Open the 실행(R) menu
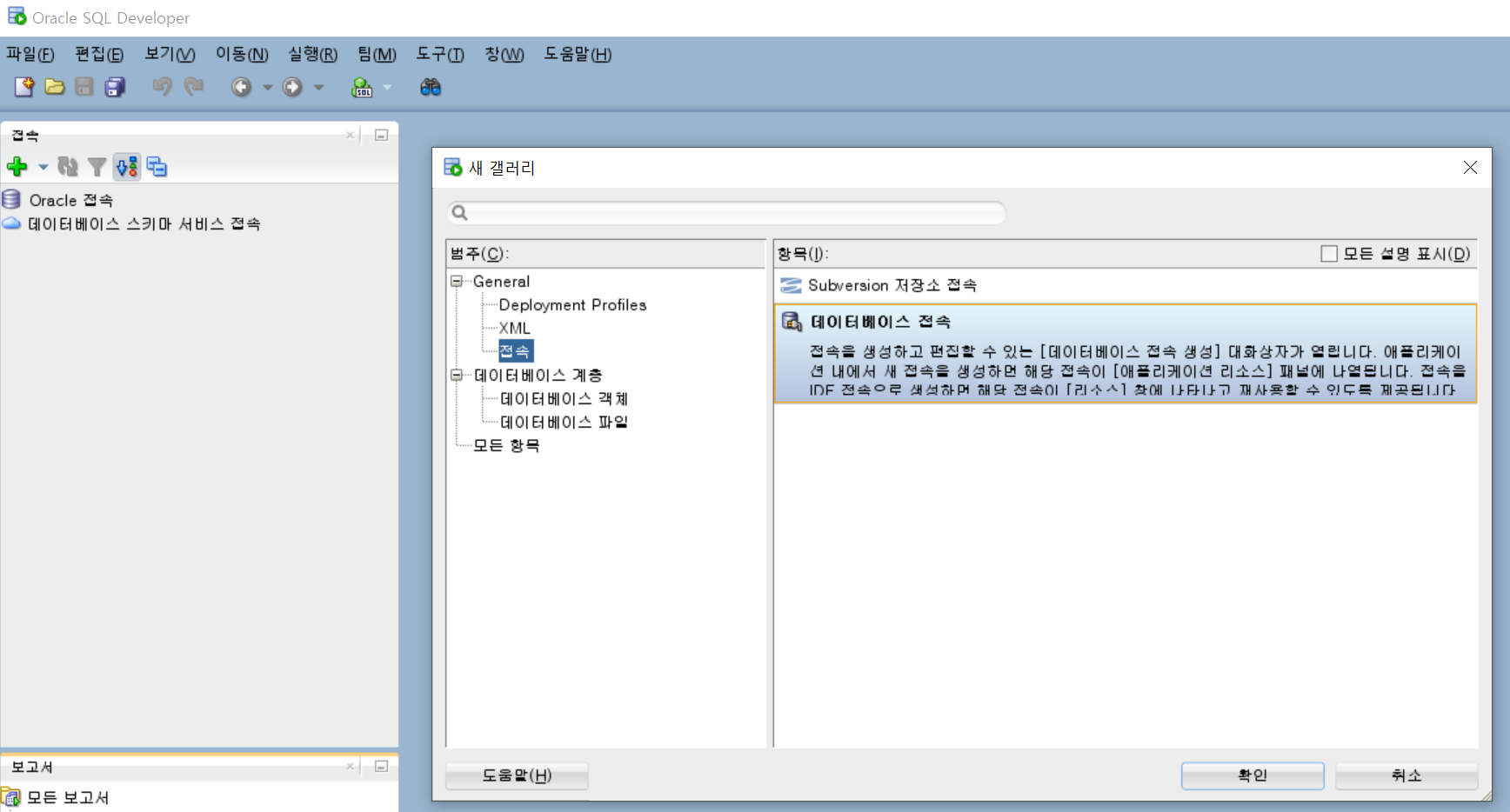Image resolution: width=1510 pixels, height=812 pixels. (312, 54)
